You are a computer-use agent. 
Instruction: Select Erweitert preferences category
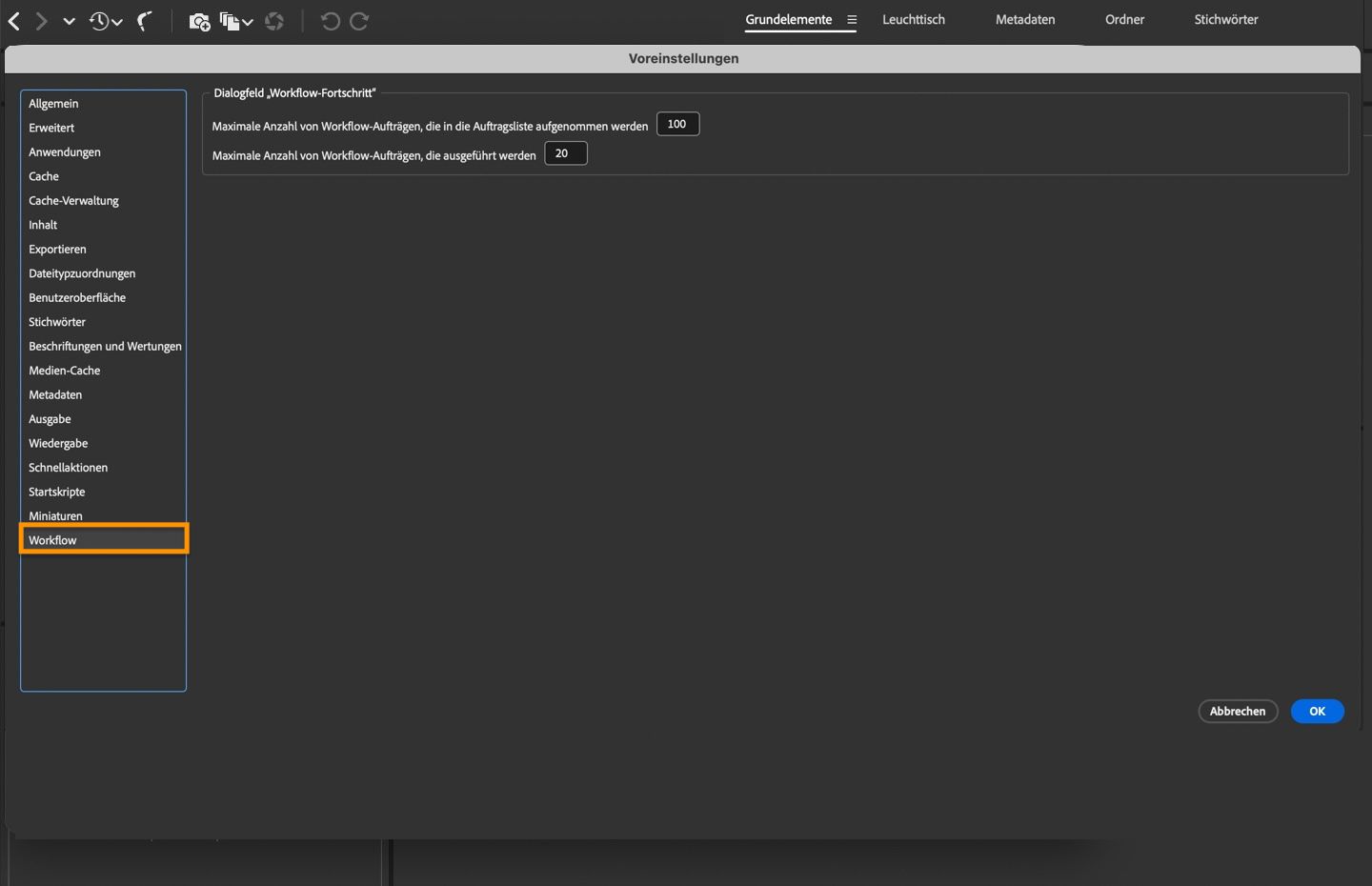[x=103, y=128]
